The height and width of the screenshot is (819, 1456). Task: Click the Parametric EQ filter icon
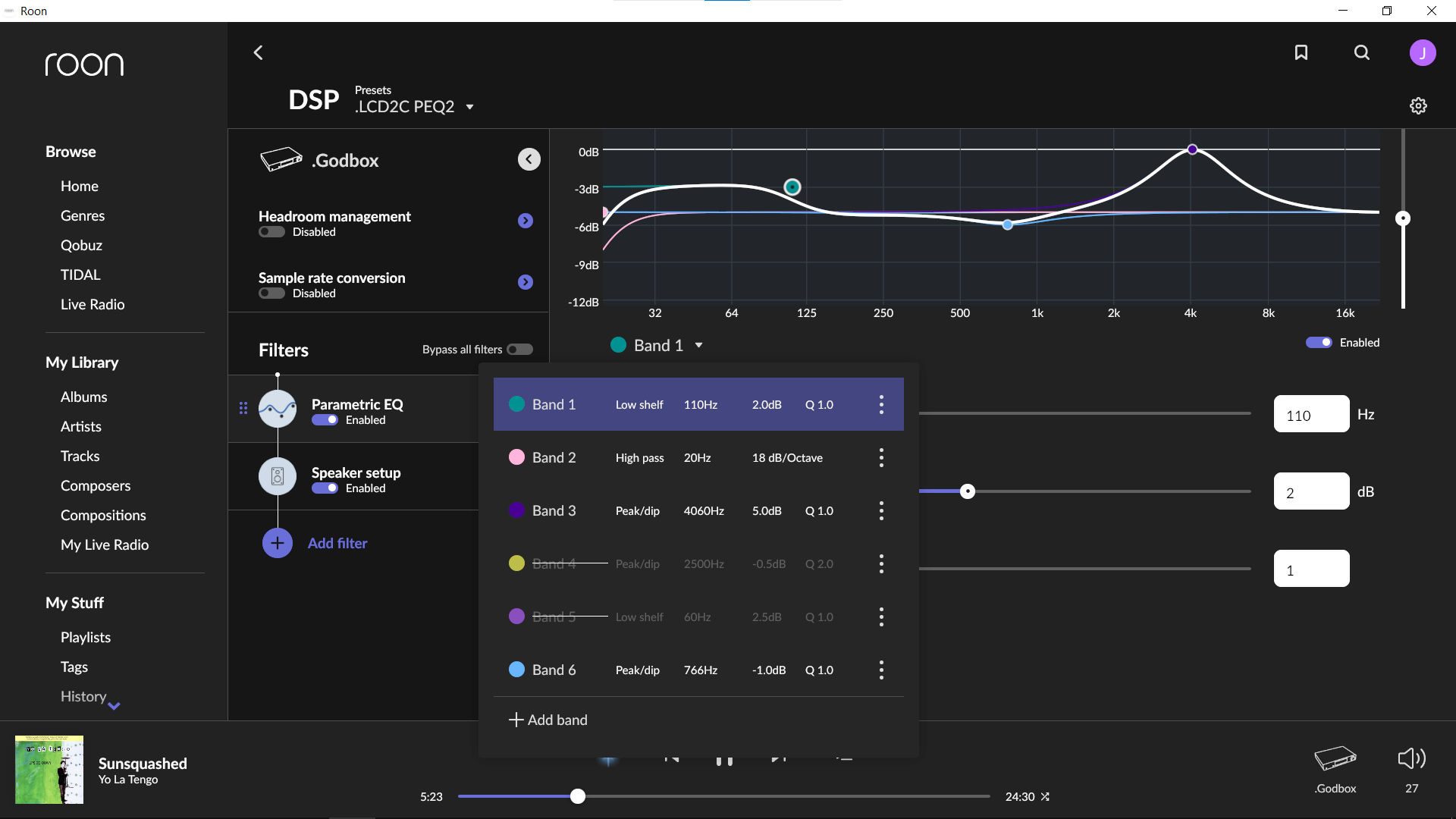pyautogui.click(x=278, y=409)
